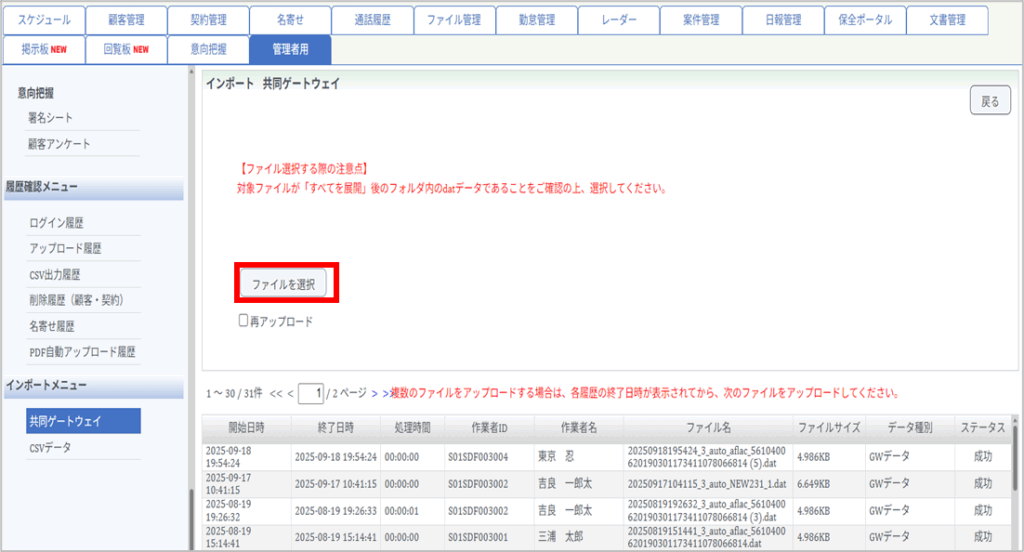
Task: Open CSV出力履歴 in the sidebar
Action: pos(54,274)
